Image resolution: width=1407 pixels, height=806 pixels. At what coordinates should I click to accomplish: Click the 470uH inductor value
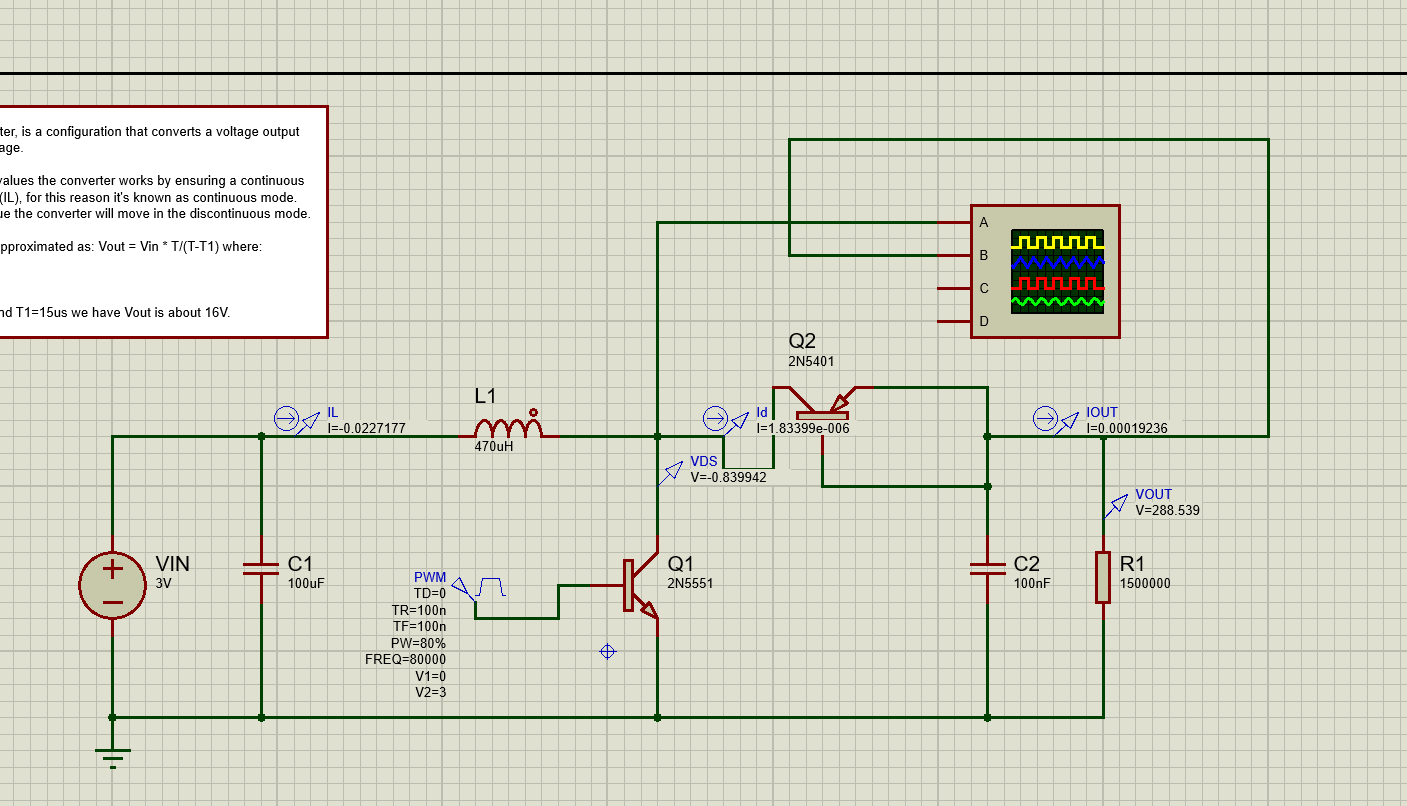(x=494, y=447)
